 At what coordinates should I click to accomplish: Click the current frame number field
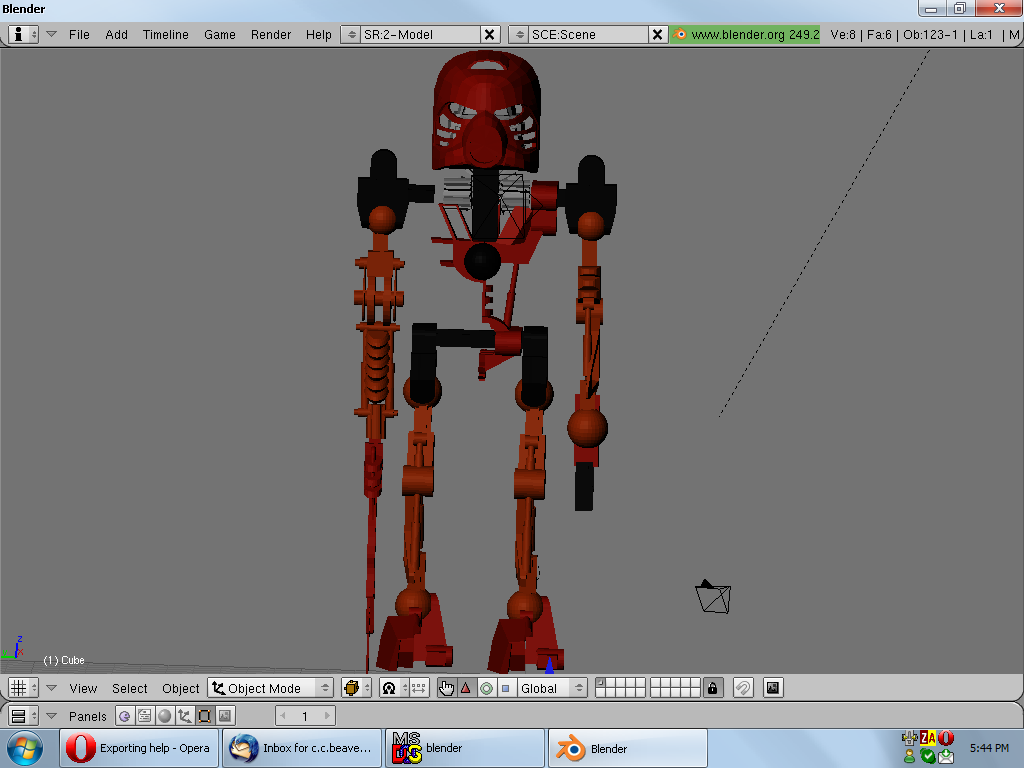click(305, 716)
